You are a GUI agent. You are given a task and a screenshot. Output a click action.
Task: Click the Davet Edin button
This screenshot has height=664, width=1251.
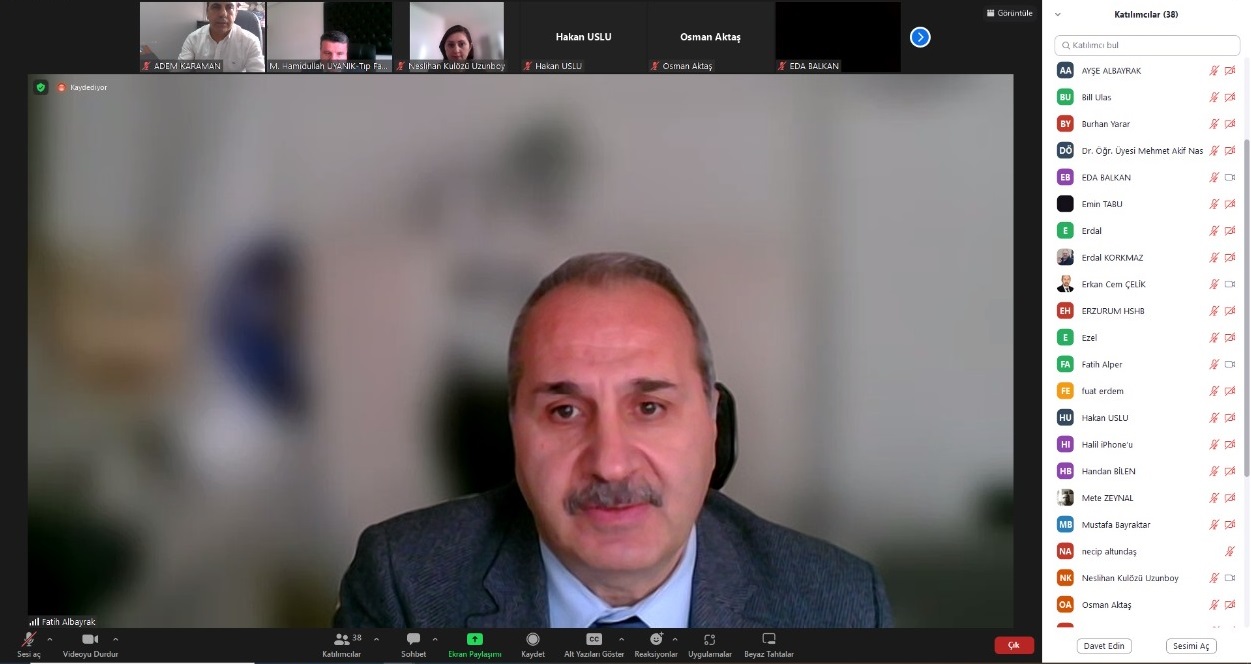[1105, 646]
